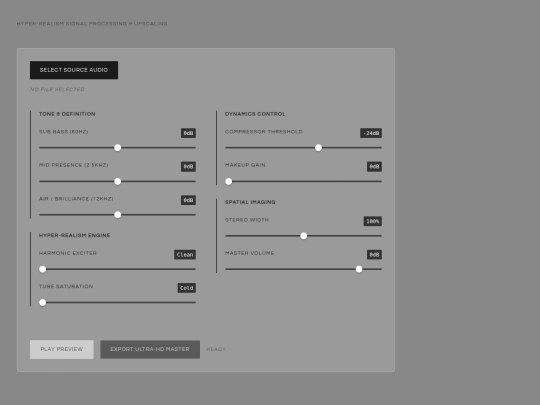Click the 'Hyper-Realism Engine' section heading

click(x=75, y=235)
